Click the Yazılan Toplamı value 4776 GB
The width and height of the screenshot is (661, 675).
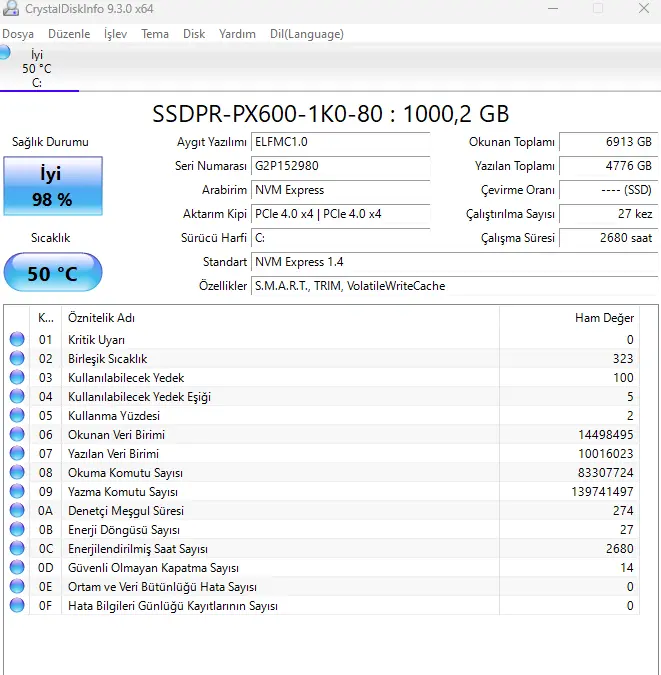click(608, 166)
